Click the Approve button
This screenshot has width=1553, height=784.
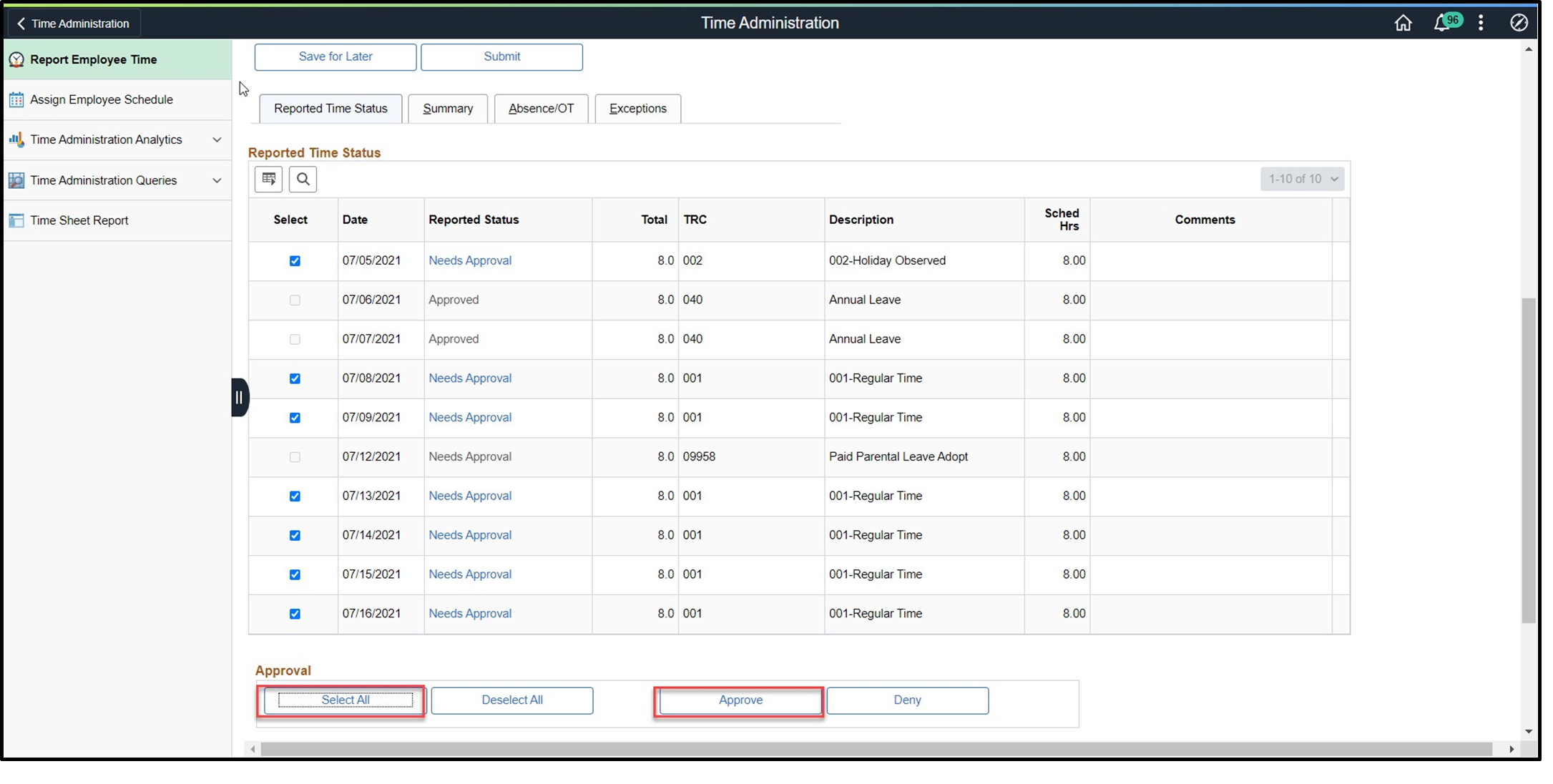click(x=740, y=700)
